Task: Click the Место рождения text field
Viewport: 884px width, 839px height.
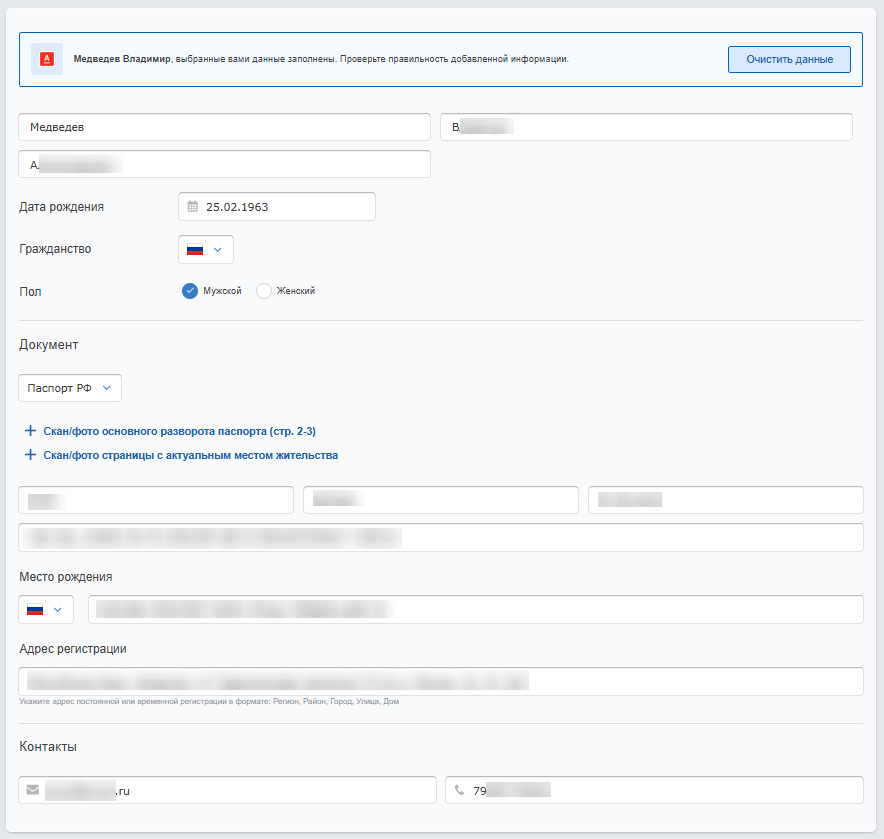Action: pyautogui.click(x=476, y=610)
